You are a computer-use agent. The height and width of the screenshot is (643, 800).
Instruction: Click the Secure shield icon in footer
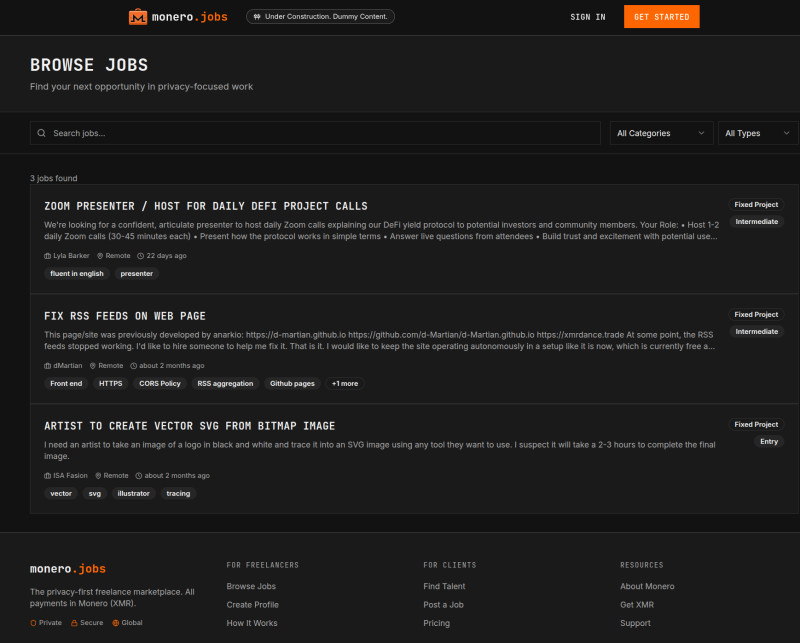point(74,623)
